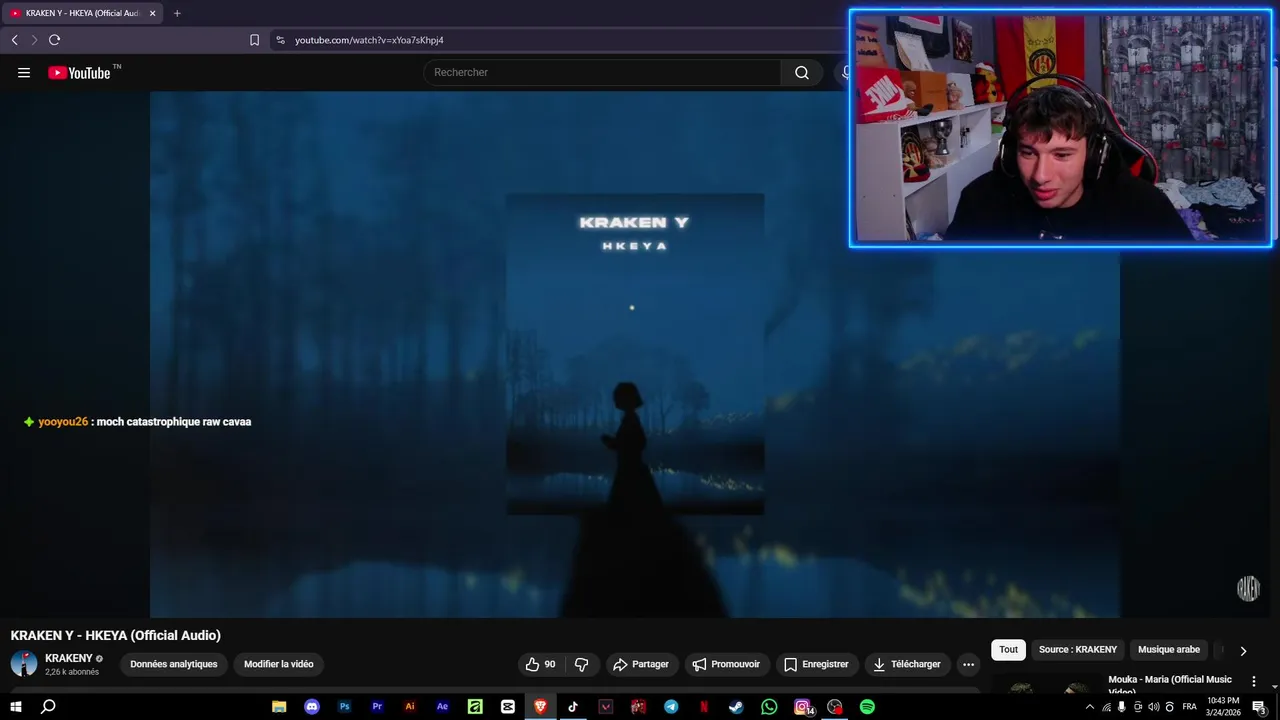Open Discord from taskbar
The height and width of the screenshot is (720, 1280).
tap(312, 707)
